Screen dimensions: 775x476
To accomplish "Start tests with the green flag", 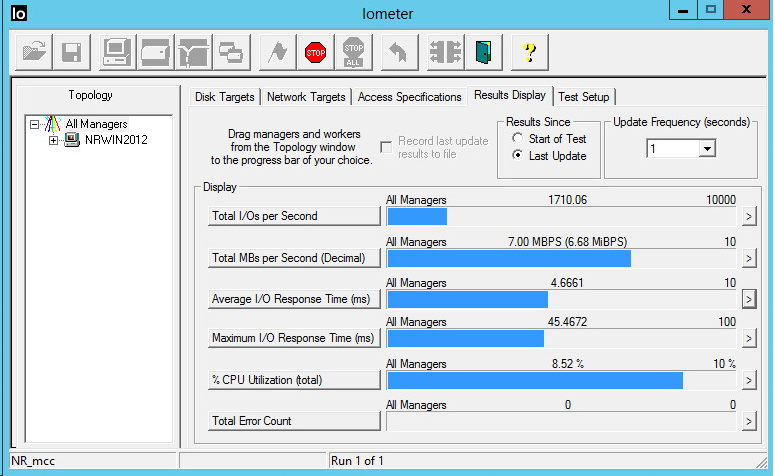I will 277,52.
